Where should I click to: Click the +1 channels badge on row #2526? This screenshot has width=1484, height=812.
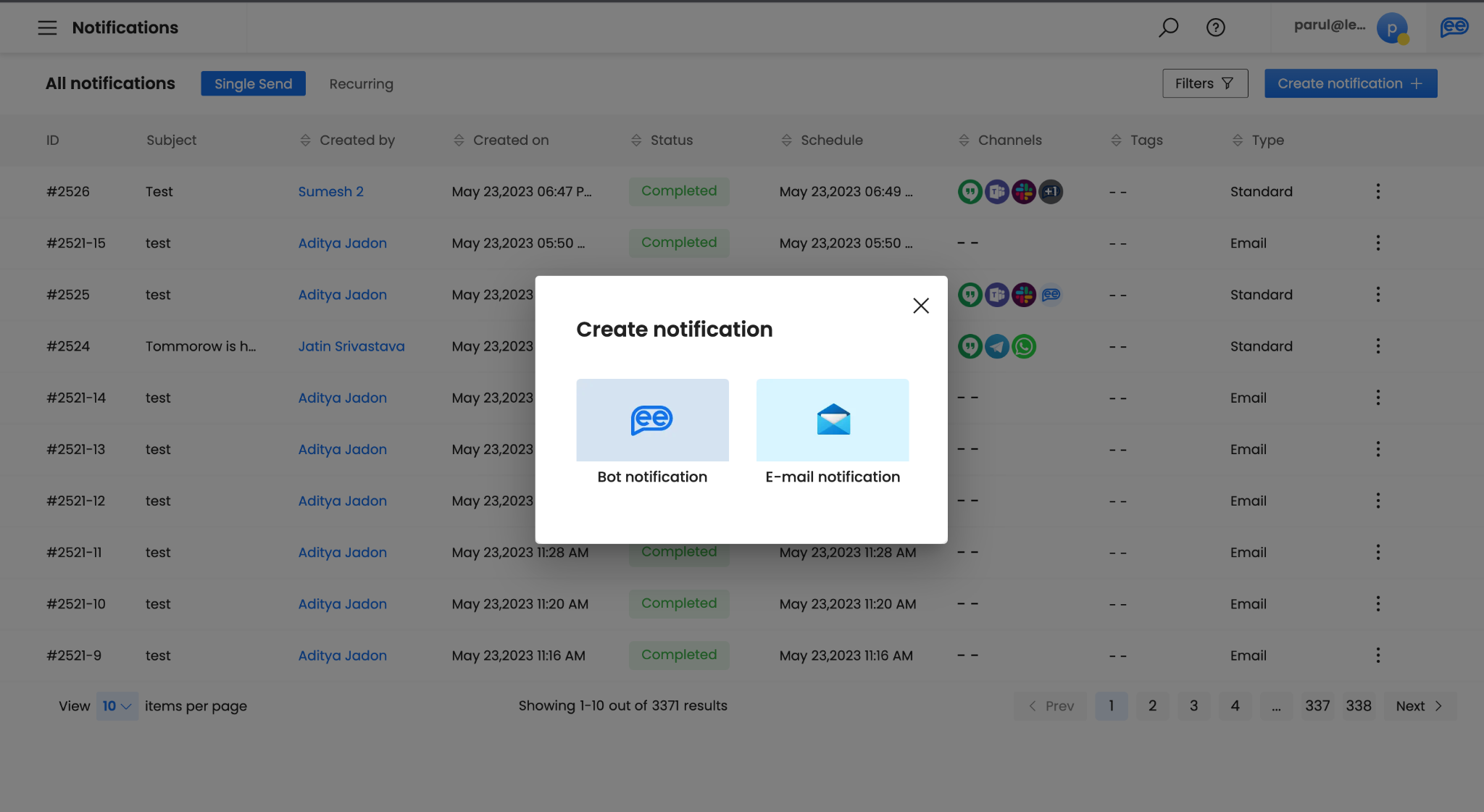(x=1051, y=192)
